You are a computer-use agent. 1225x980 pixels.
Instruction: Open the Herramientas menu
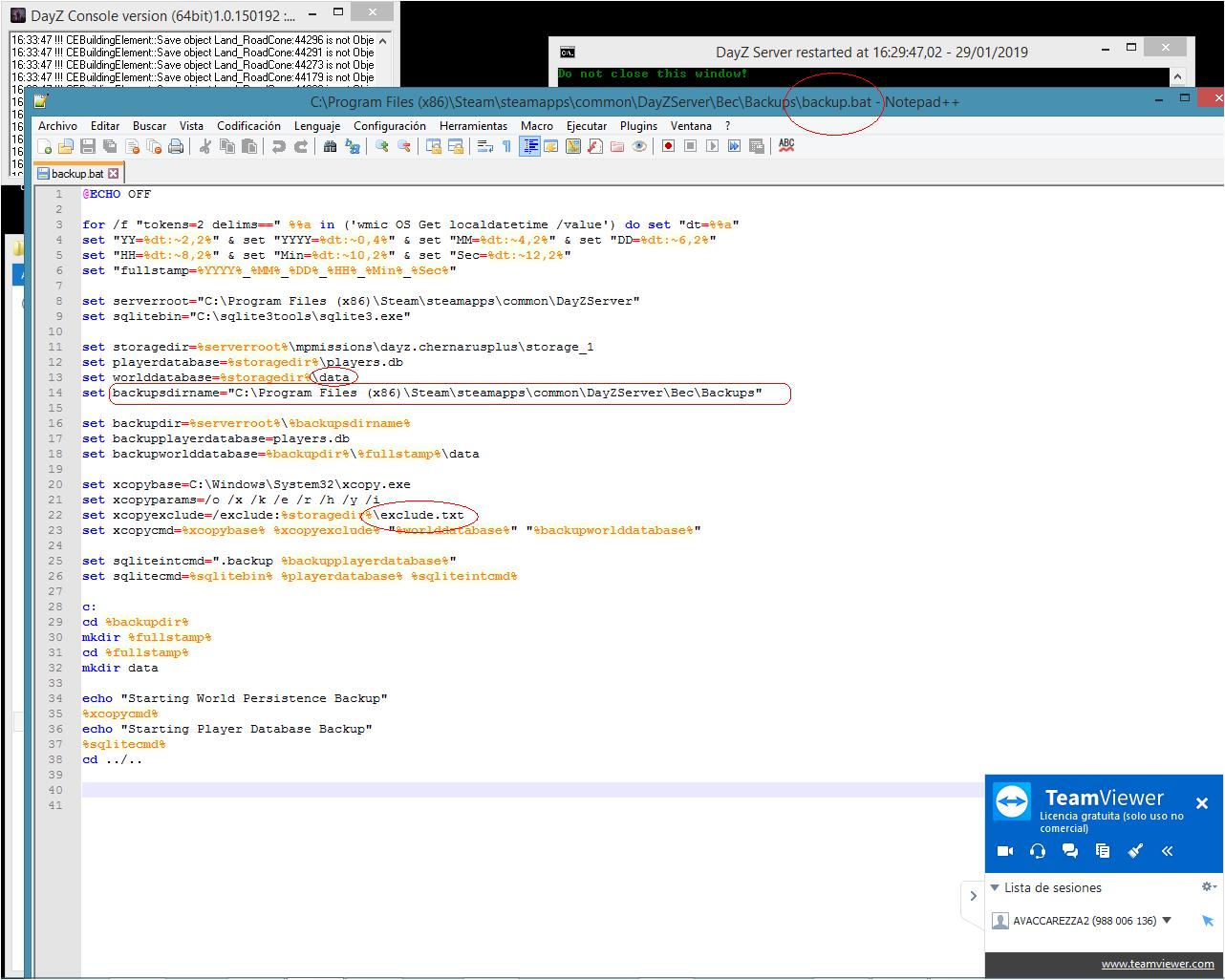pos(474,126)
